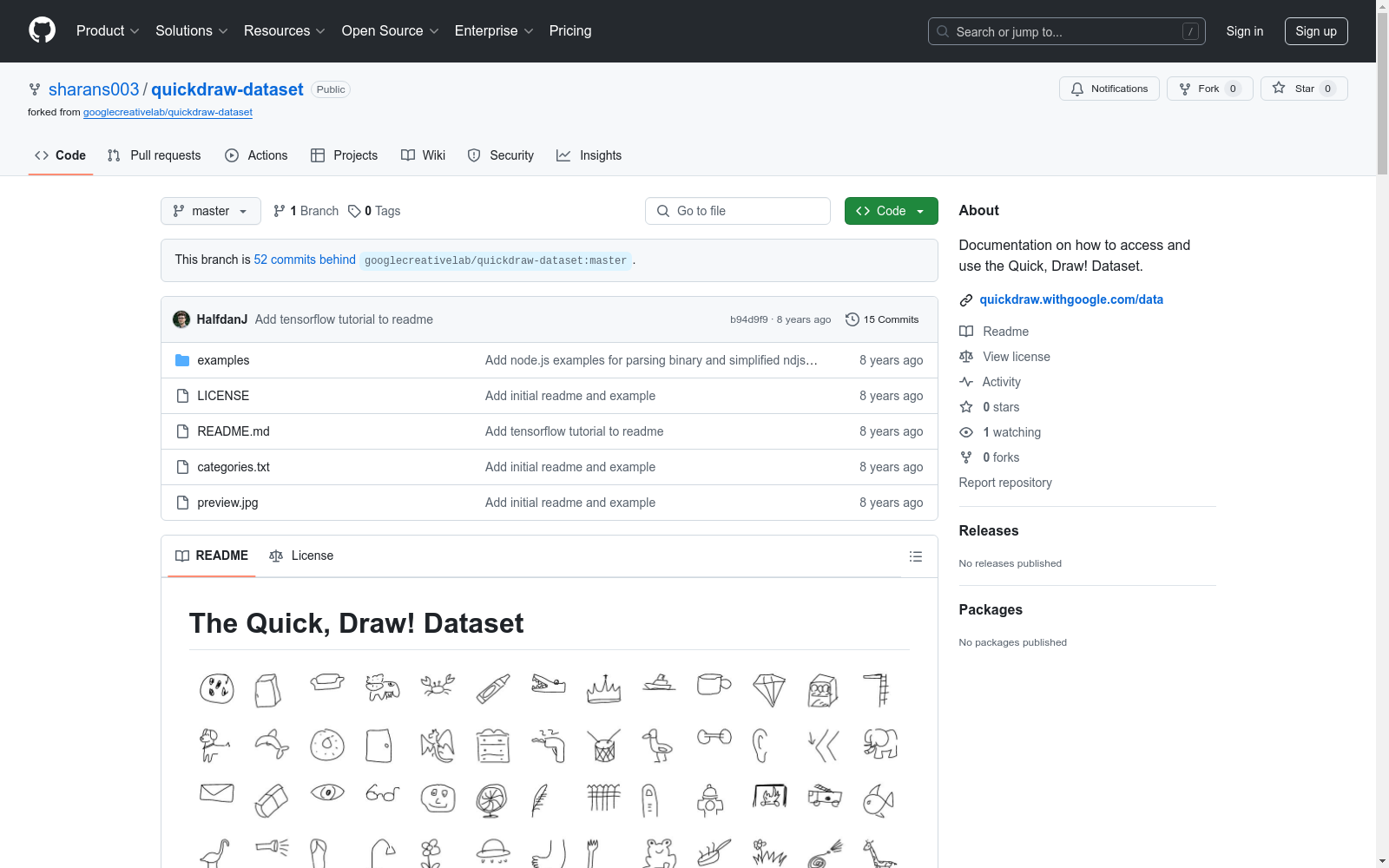Screen dimensions: 1389x868
Task: Open the Pricing page
Action: point(570,31)
